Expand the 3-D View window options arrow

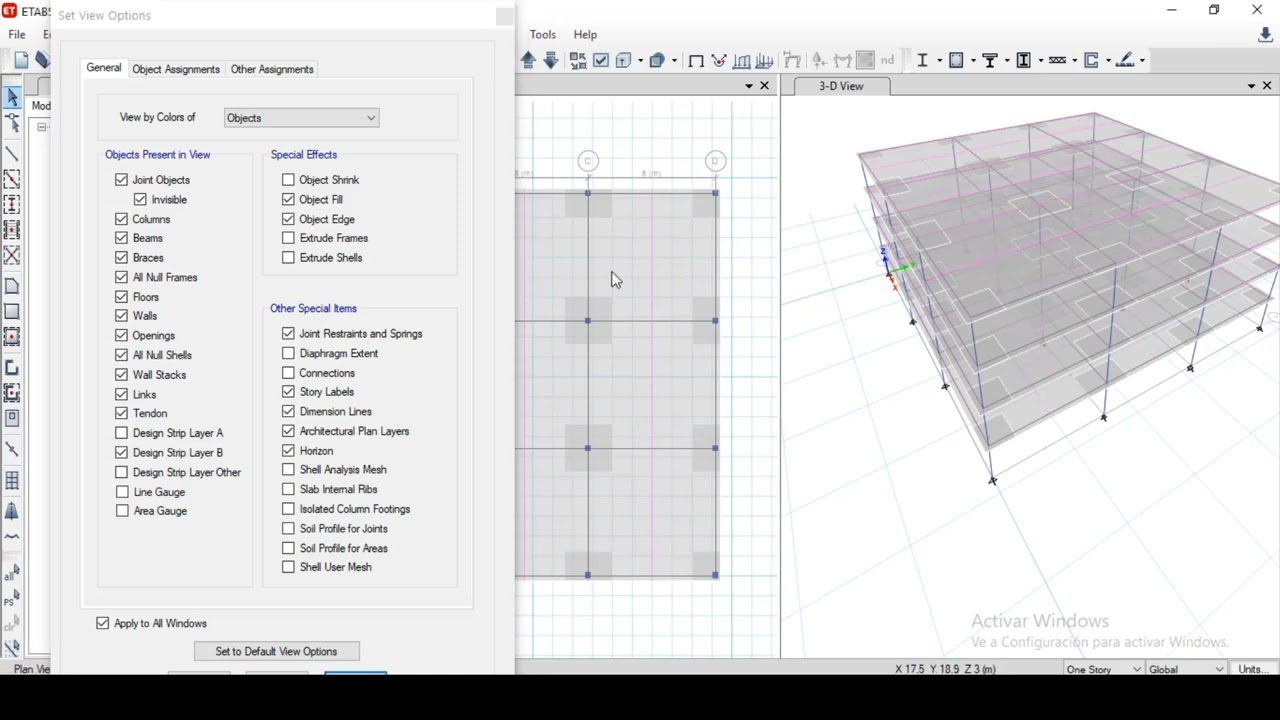click(1251, 86)
